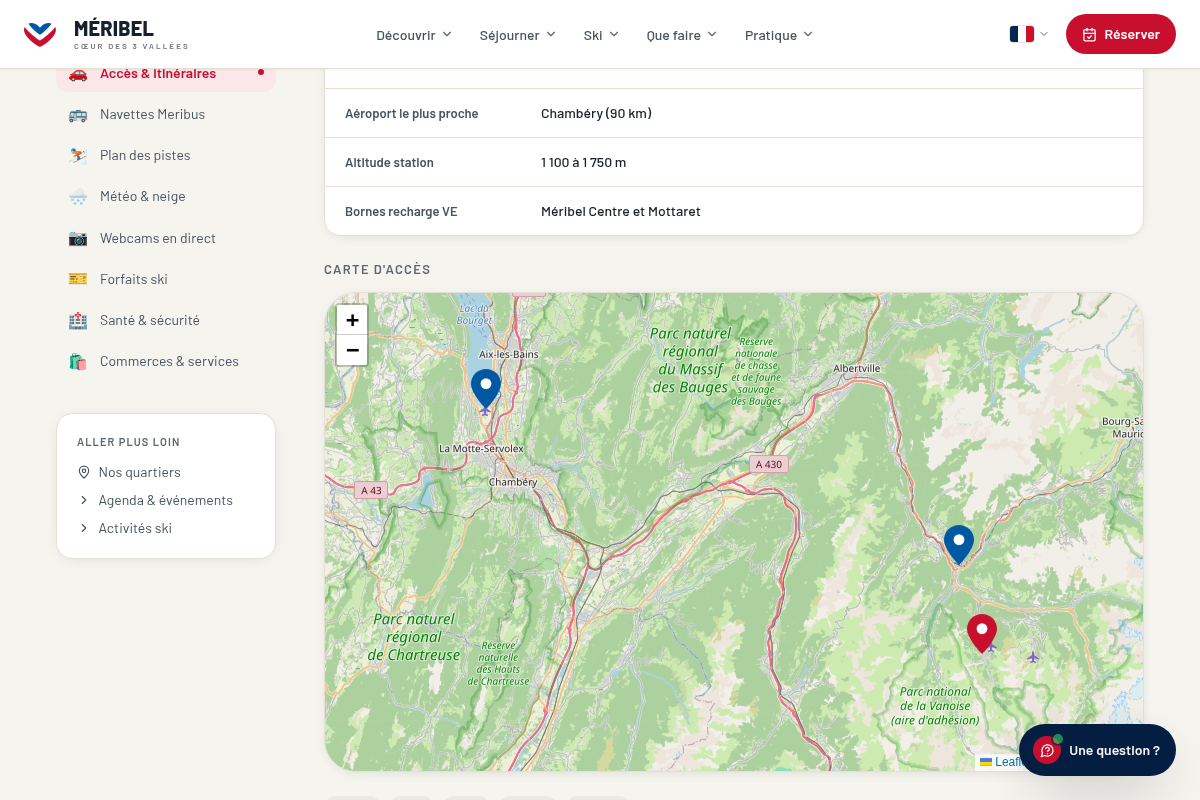Click the Albertville label on the map
The width and height of the screenshot is (1200, 800).
click(x=857, y=368)
